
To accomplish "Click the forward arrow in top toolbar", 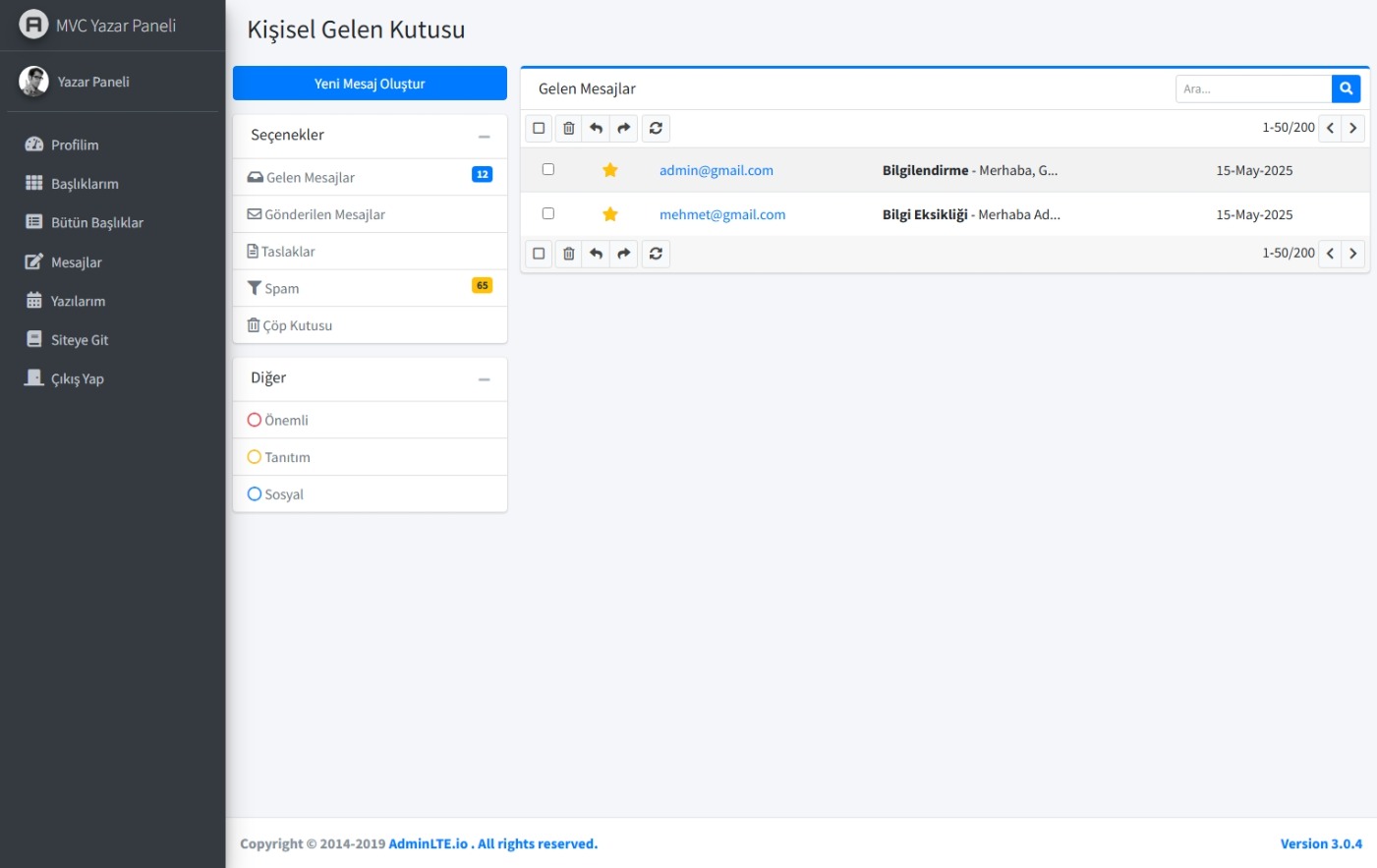I will point(623,129).
